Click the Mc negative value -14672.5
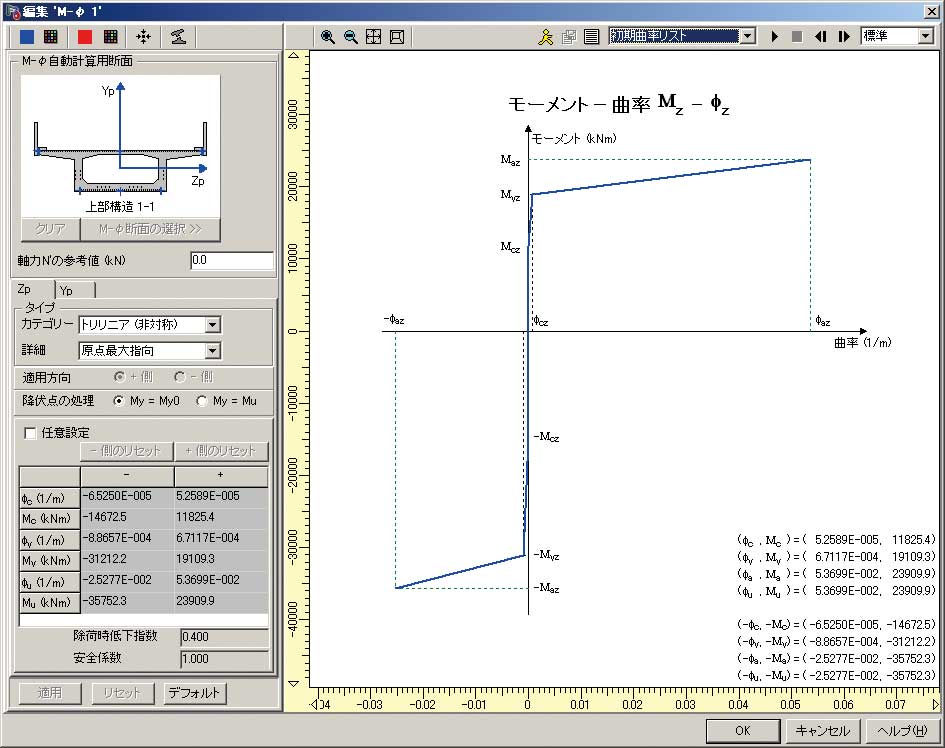The width and height of the screenshot is (945, 748). 127,517
